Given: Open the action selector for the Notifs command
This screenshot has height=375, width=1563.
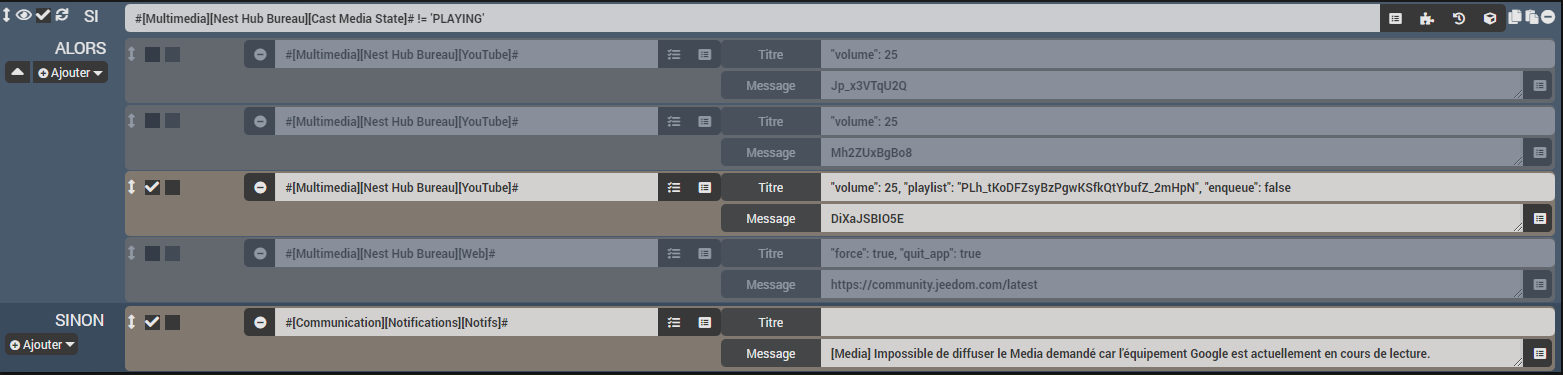Looking at the screenshot, I should click(674, 322).
